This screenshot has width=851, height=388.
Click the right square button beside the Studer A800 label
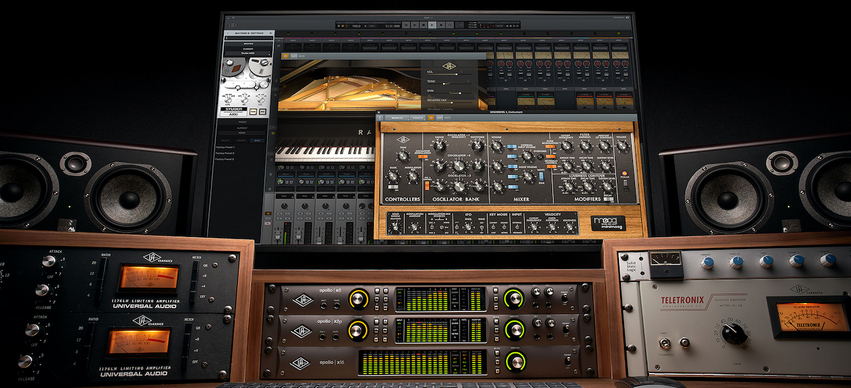(263, 111)
